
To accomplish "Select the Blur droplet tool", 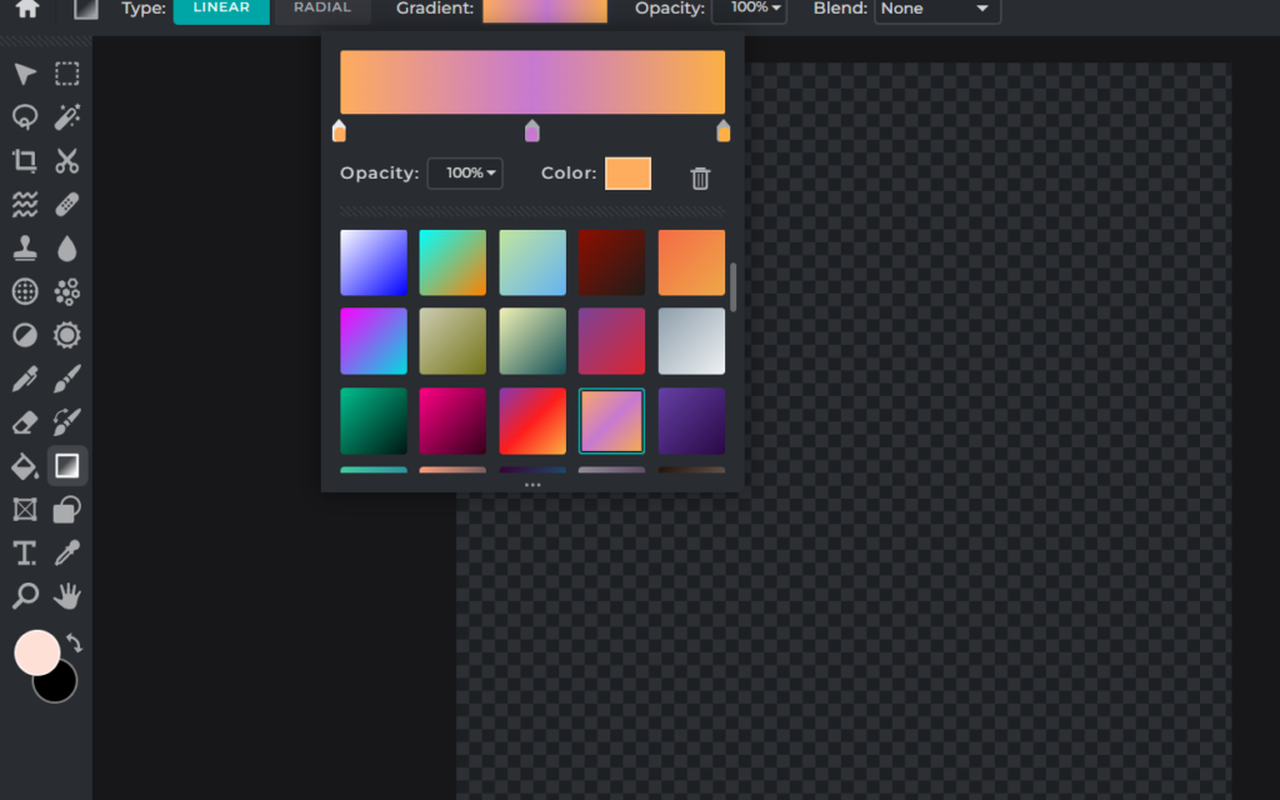I will tap(67, 248).
